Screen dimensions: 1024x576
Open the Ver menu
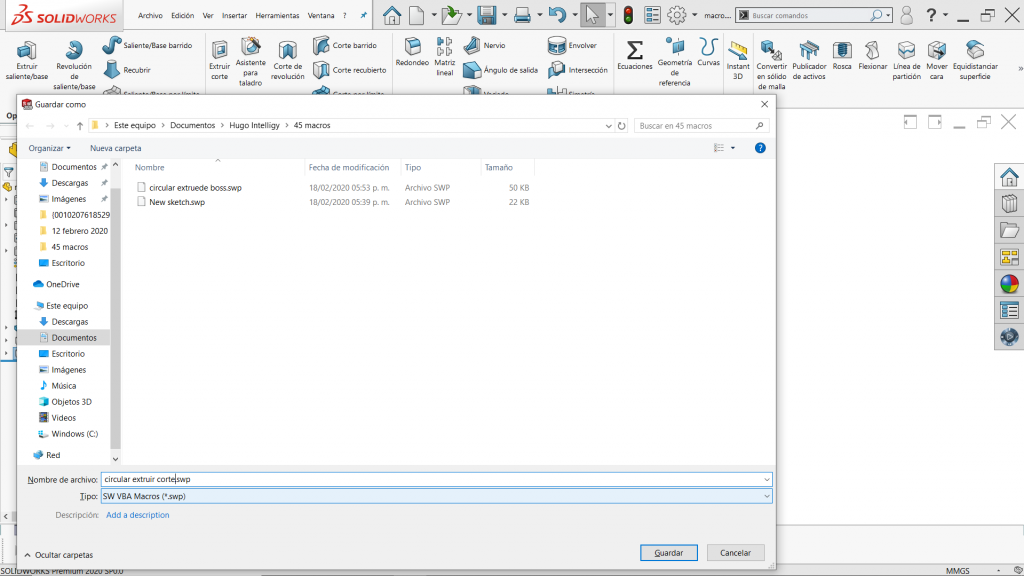tap(208, 15)
